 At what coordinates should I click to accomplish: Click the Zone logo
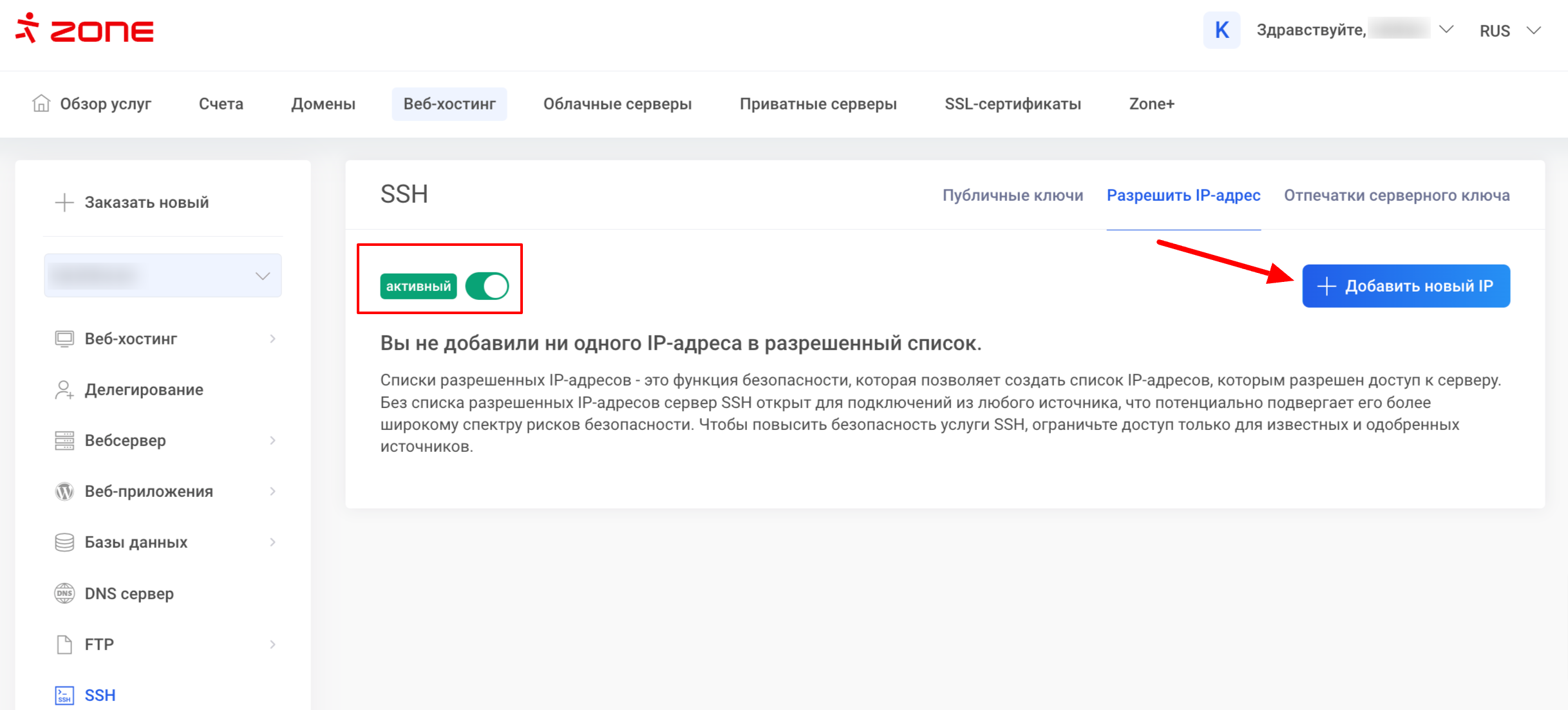[x=85, y=29]
